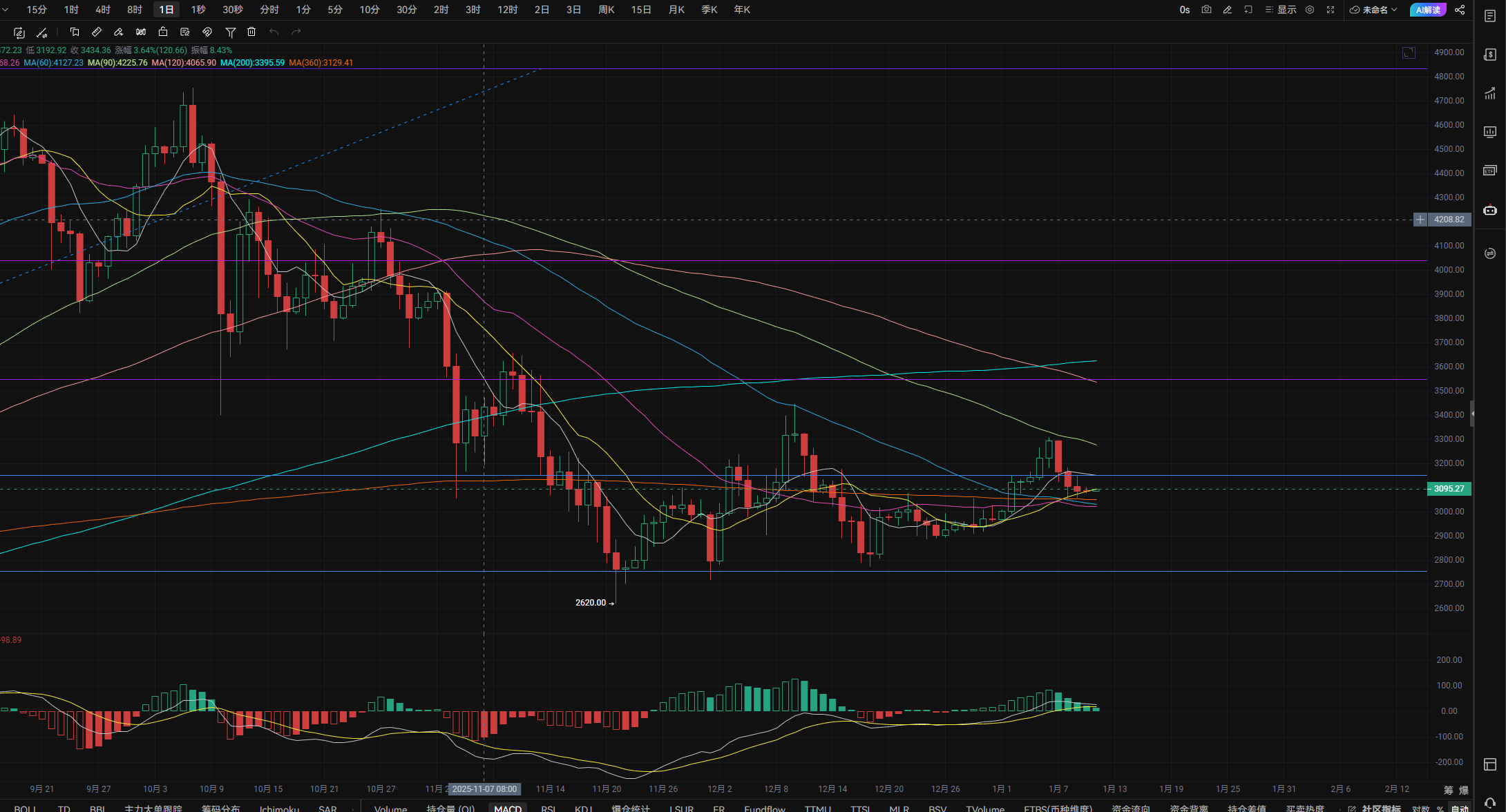Image resolution: width=1506 pixels, height=812 pixels.
Task: Click the 4208.82 crosshair price plus marker
Action: coord(1420,220)
